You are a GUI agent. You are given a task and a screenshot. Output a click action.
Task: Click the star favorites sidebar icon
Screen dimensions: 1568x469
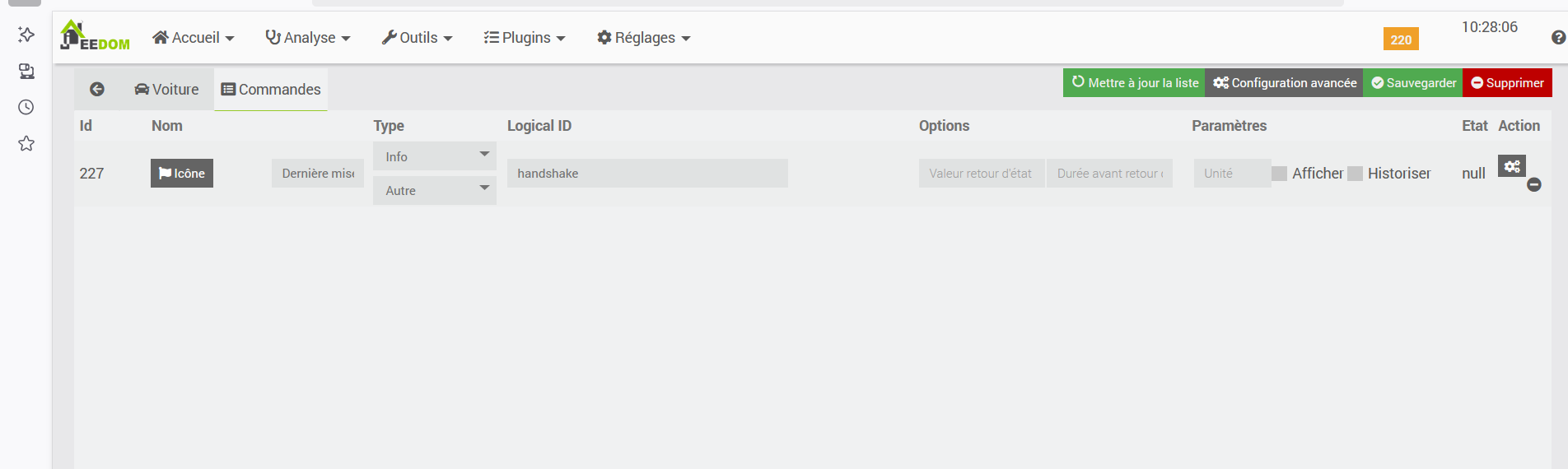26,144
